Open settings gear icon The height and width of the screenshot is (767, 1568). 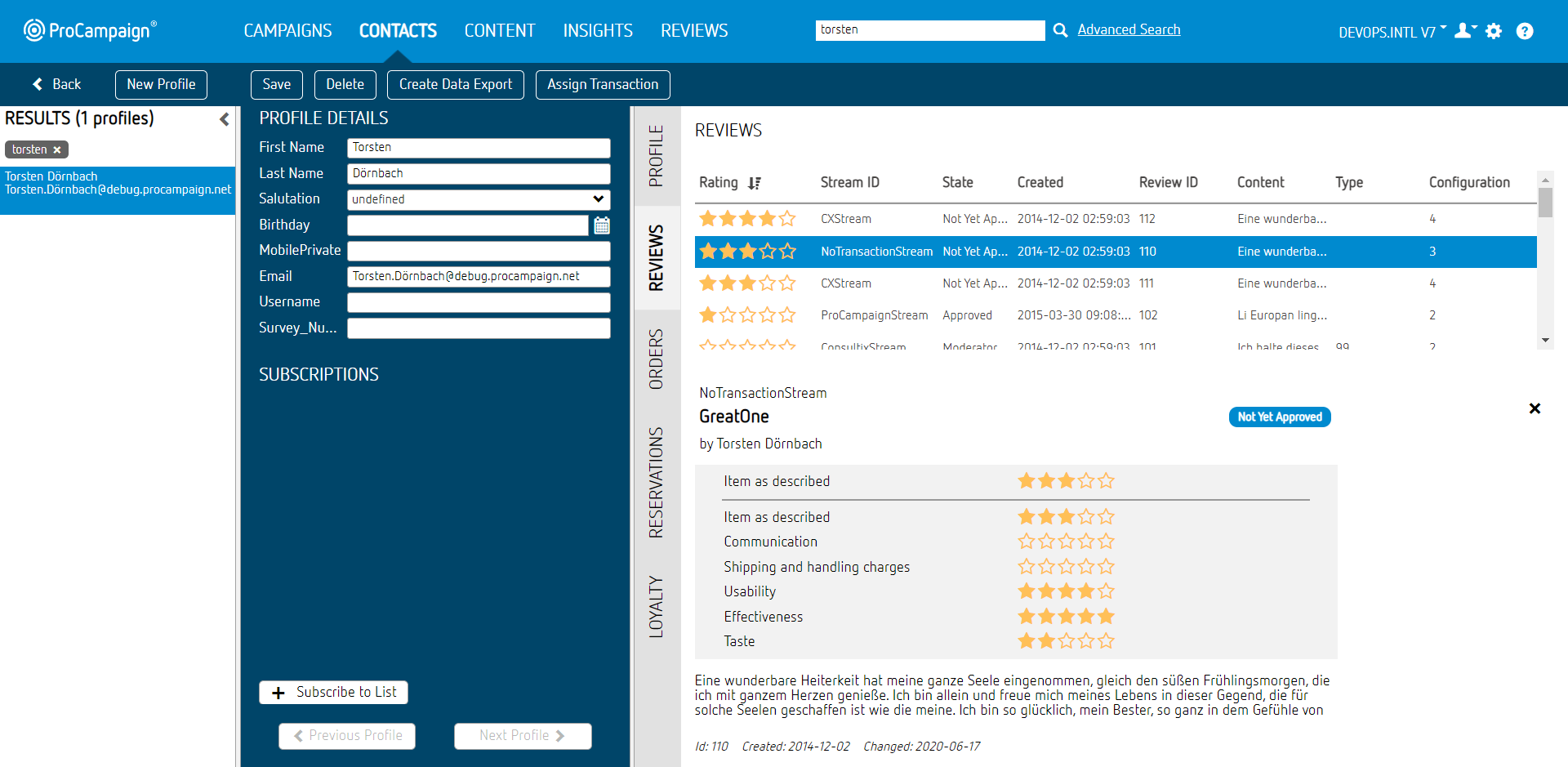[1494, 31]
